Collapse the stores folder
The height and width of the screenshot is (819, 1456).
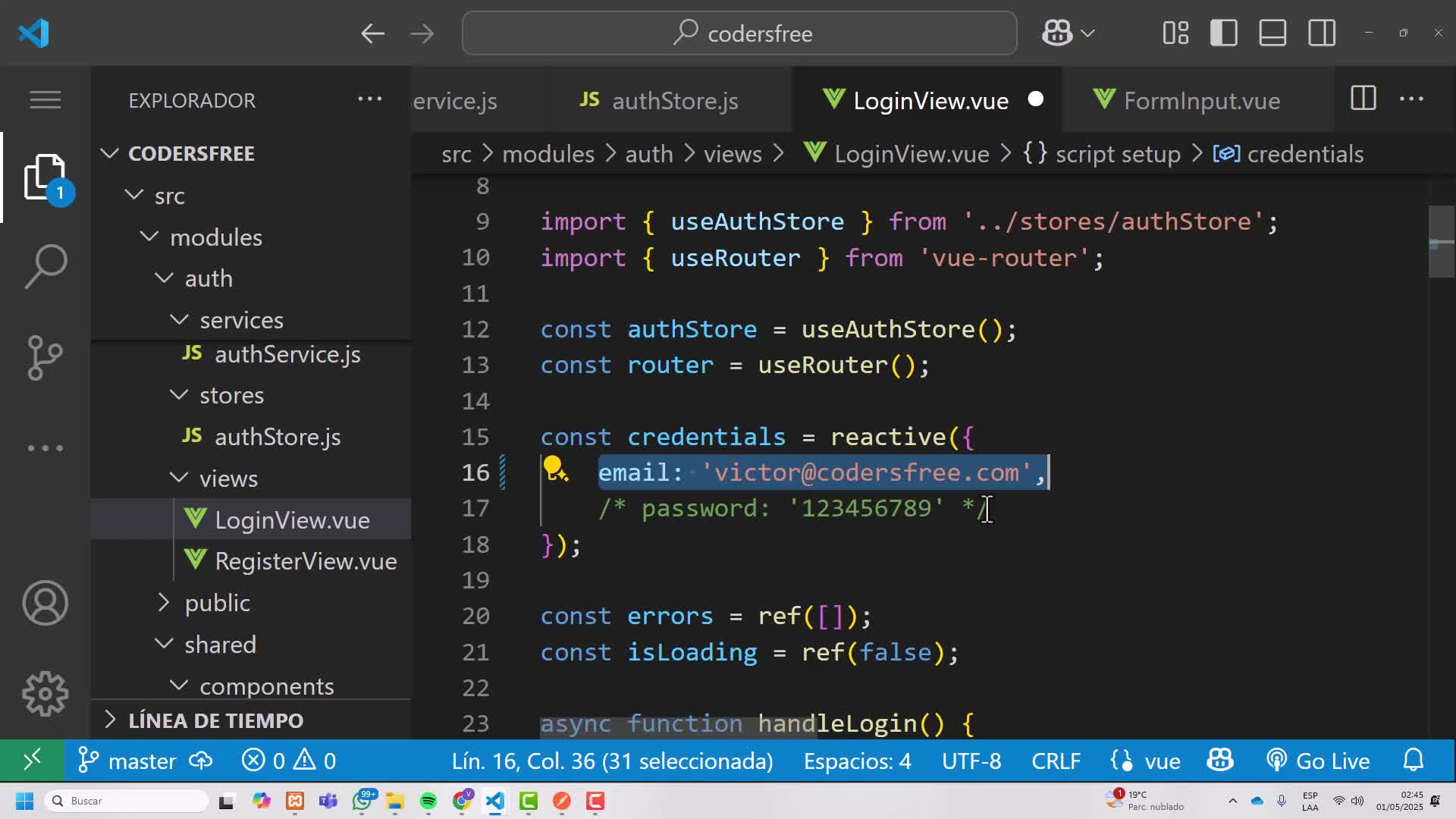pyautogui.click(x=180, y=394)
